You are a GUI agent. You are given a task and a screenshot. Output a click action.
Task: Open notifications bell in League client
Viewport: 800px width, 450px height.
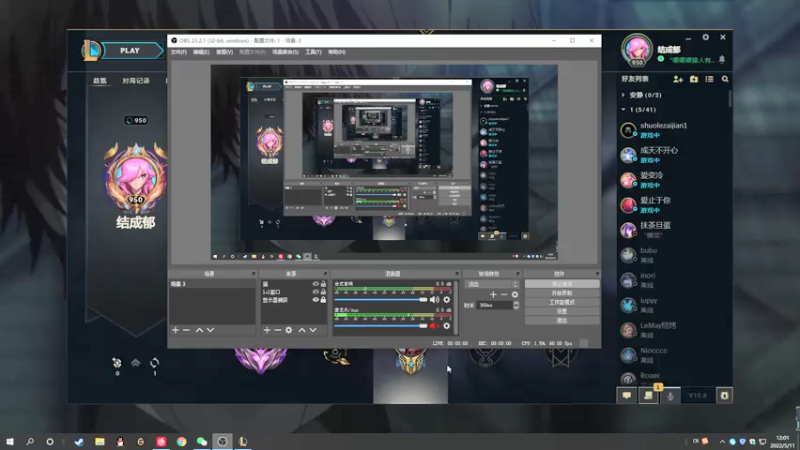click(x=722, y=60)
